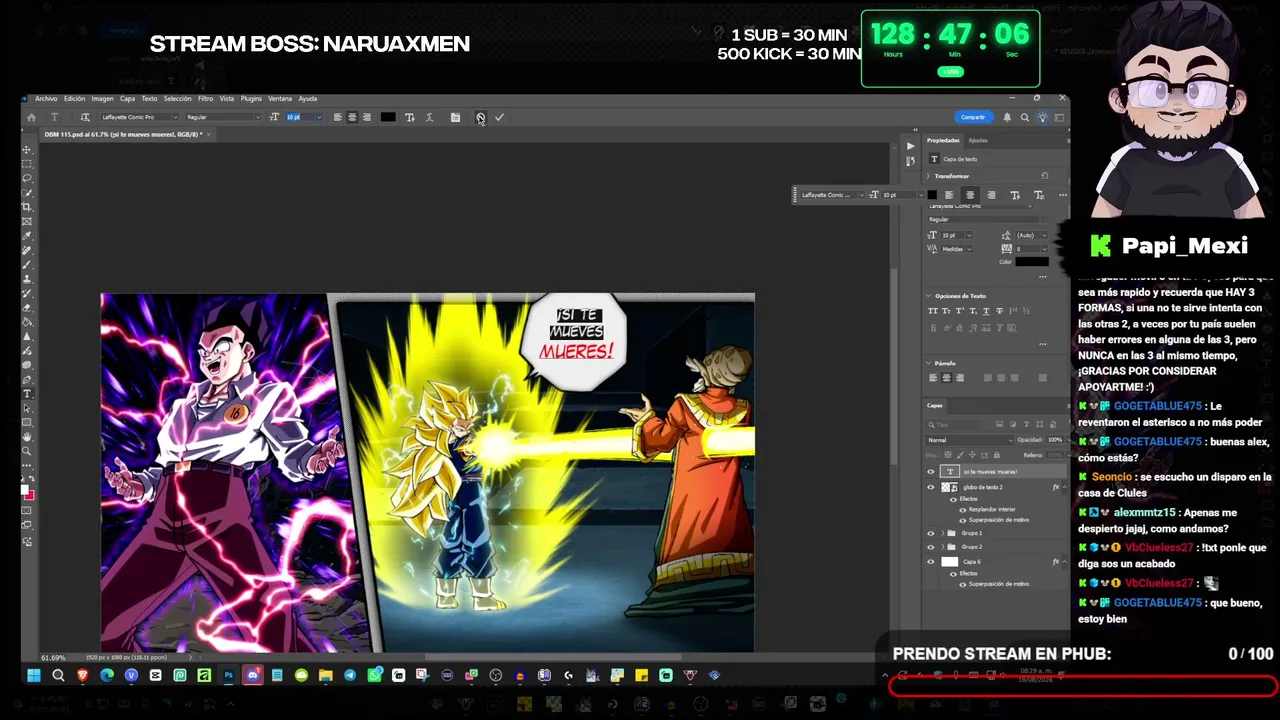
Task: Collapse the Párrafo section
Action: click(x=928, y=363)
